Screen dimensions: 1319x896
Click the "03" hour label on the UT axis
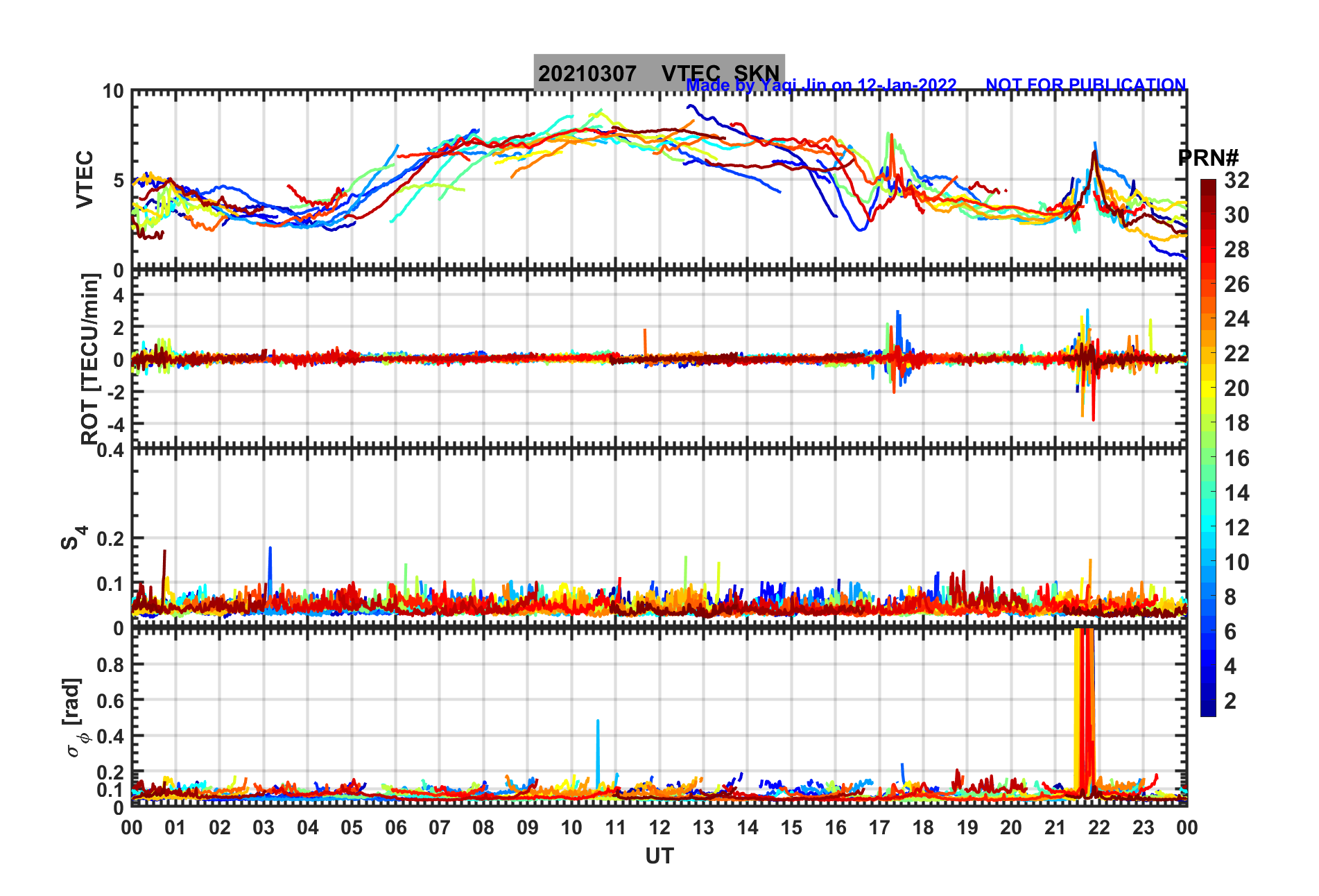tap(264, 827)
